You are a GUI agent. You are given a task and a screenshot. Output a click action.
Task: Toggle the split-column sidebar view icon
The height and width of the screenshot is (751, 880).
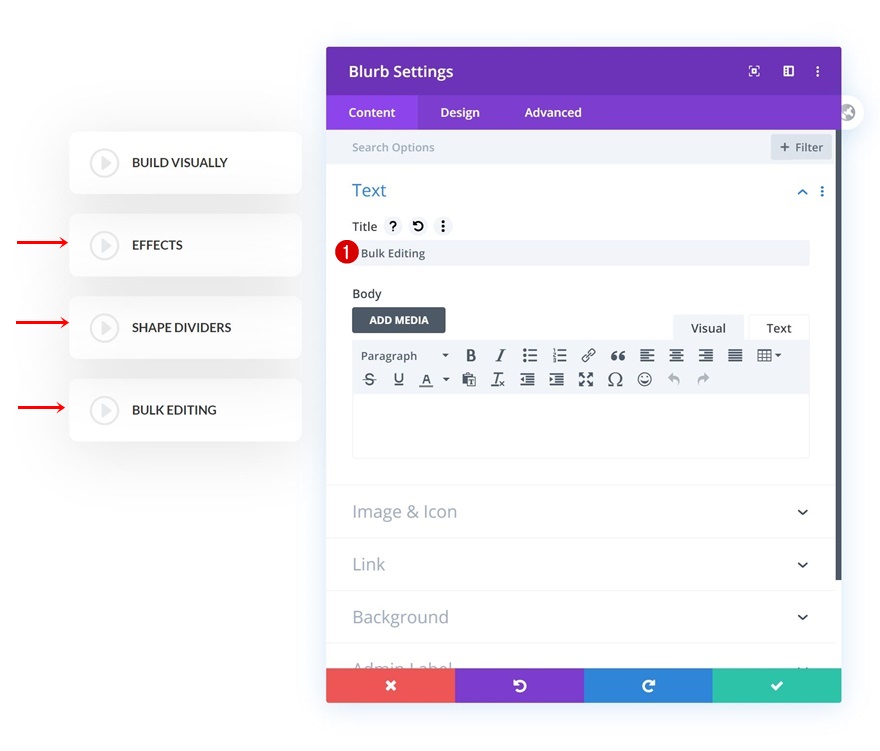789,71
